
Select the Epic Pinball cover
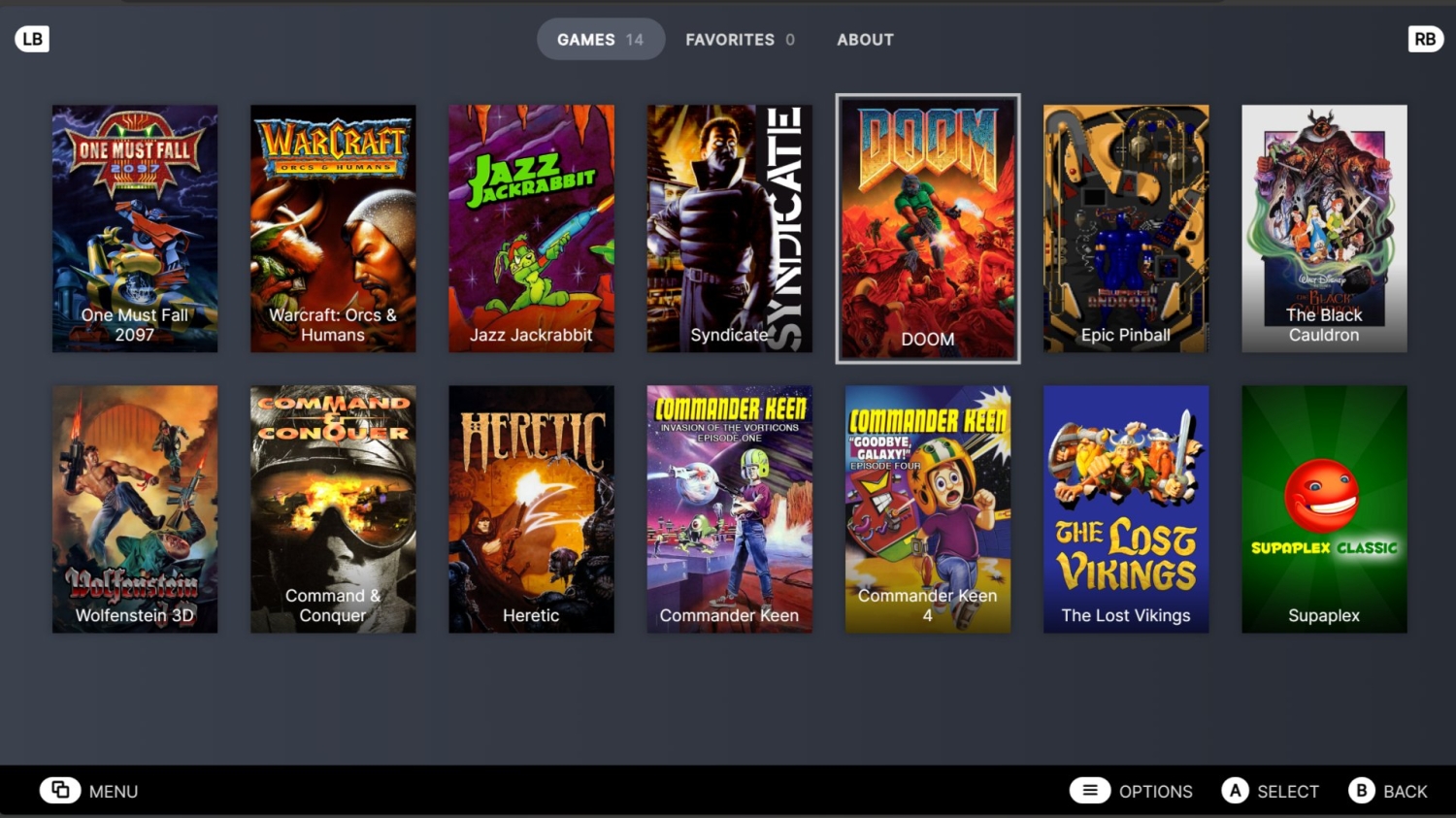1126,228
